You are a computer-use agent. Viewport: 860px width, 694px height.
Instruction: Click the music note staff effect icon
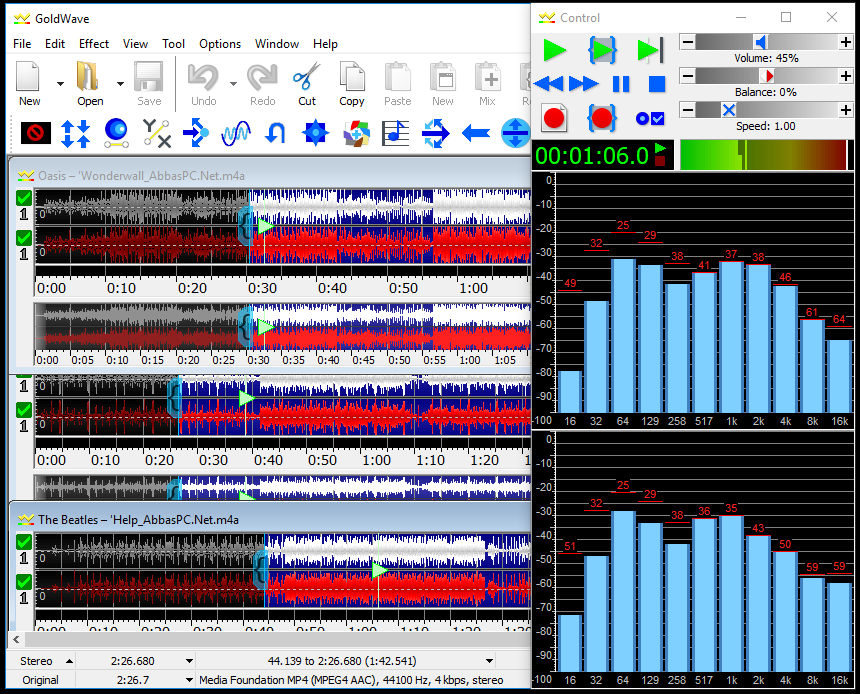point(396,133)
